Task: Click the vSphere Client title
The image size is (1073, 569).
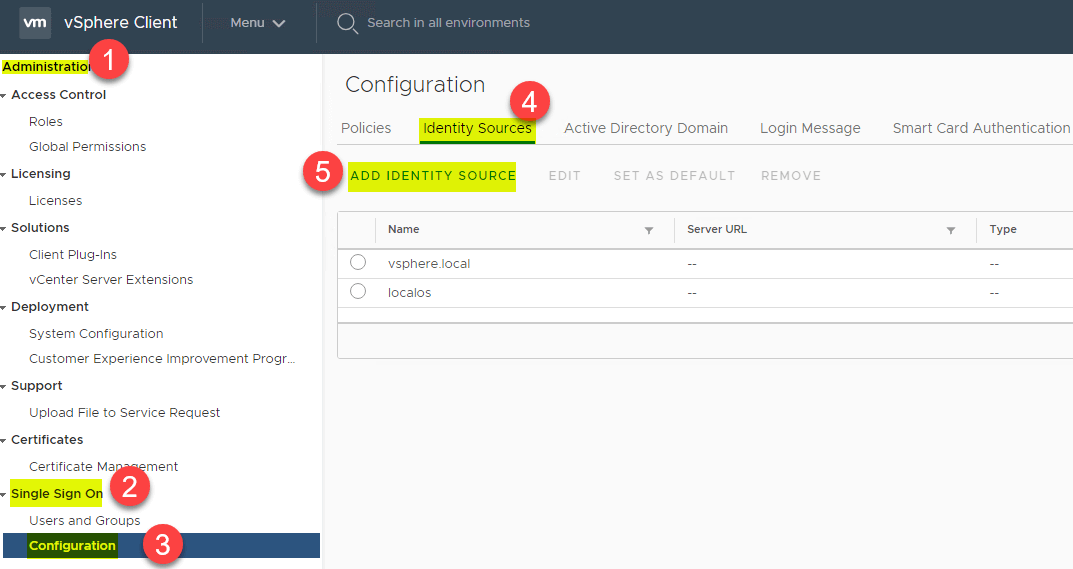Action: point(120,23)
